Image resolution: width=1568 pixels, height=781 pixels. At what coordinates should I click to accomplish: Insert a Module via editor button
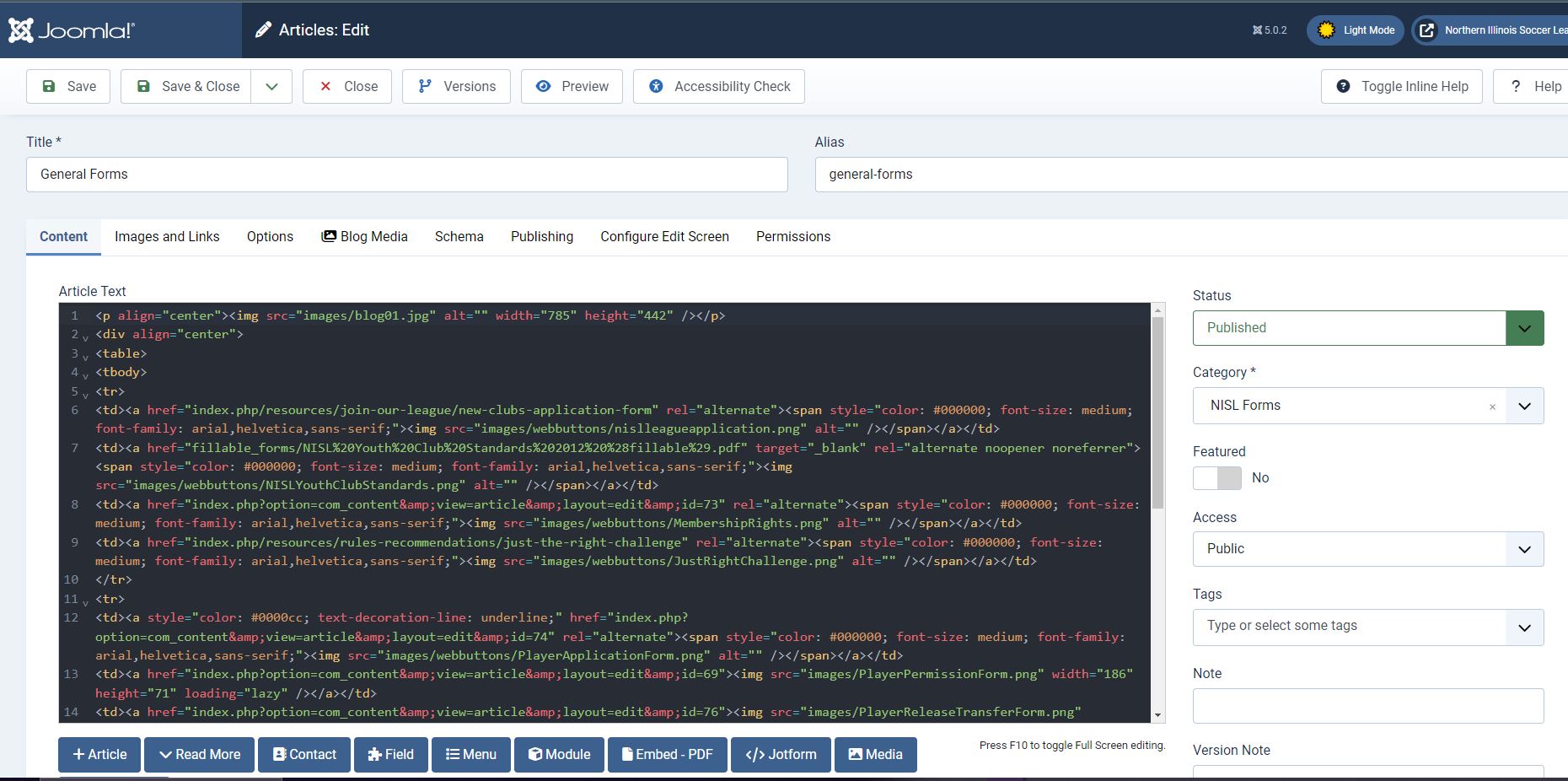pos(559,754)
